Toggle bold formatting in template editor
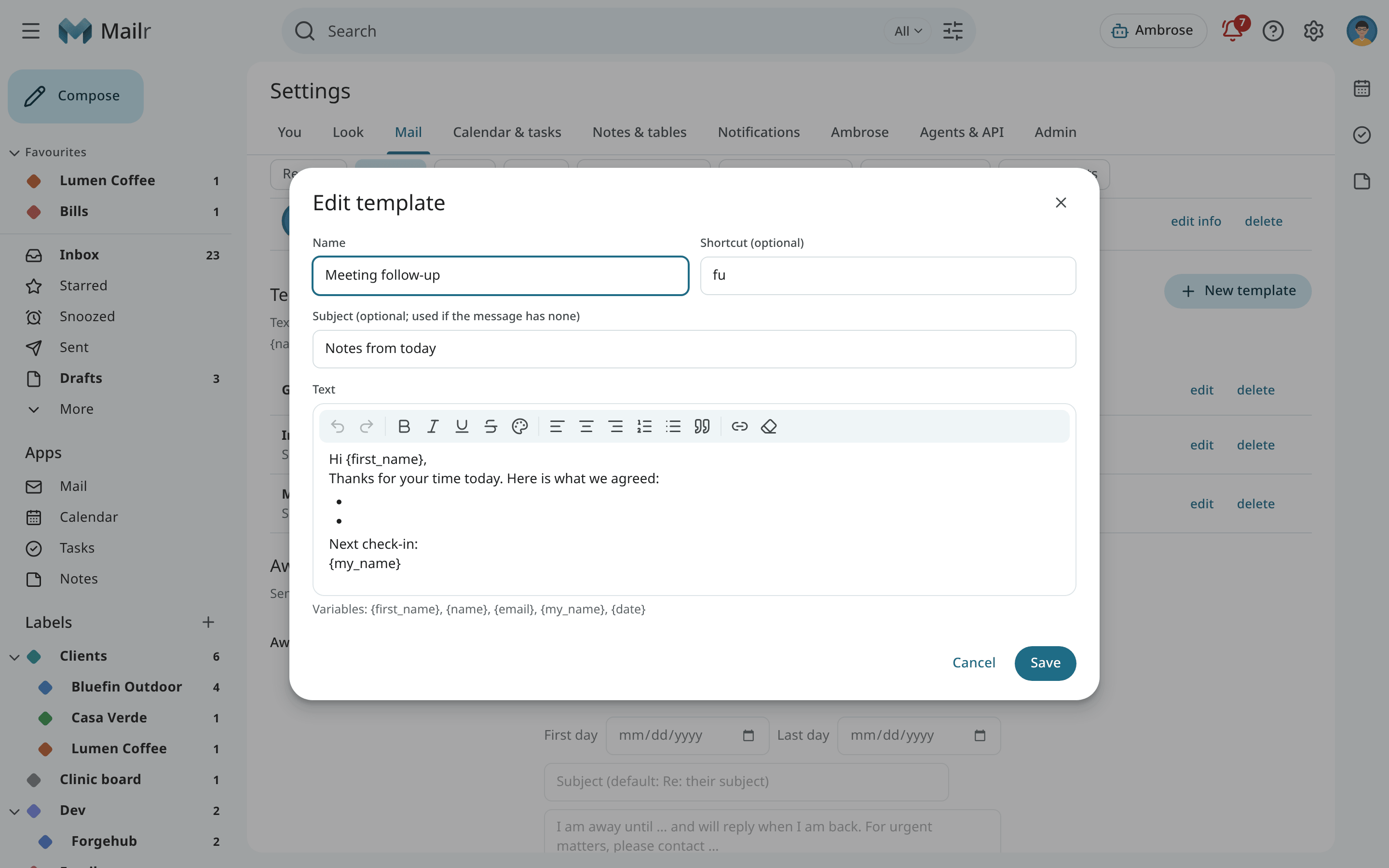This screenshot has width=1389, height=868. [x=404, y=426]
